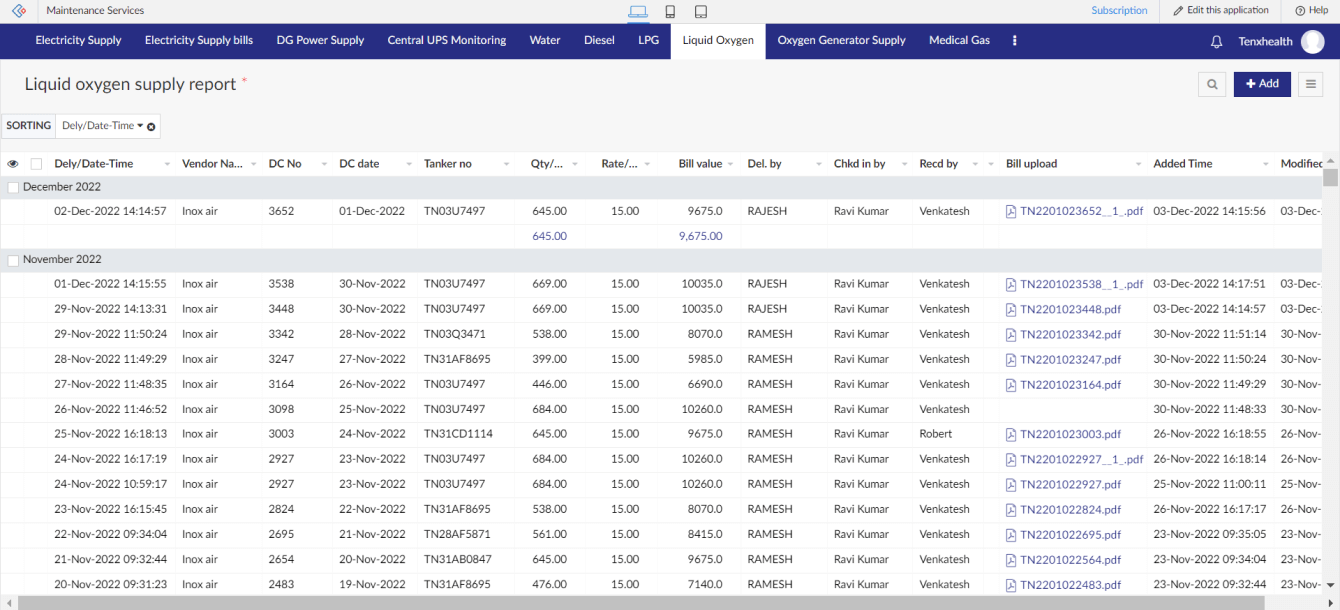Check the select-all rows checkbox

click(37, 164)
